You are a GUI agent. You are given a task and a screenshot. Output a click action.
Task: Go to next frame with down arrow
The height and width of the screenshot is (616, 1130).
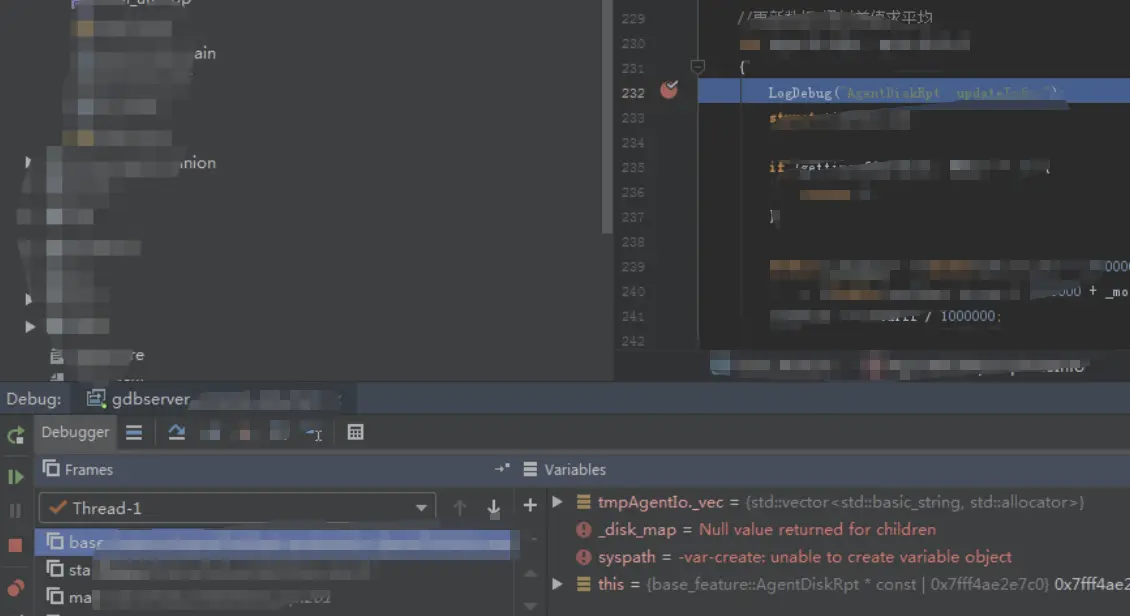click(494, 508)
